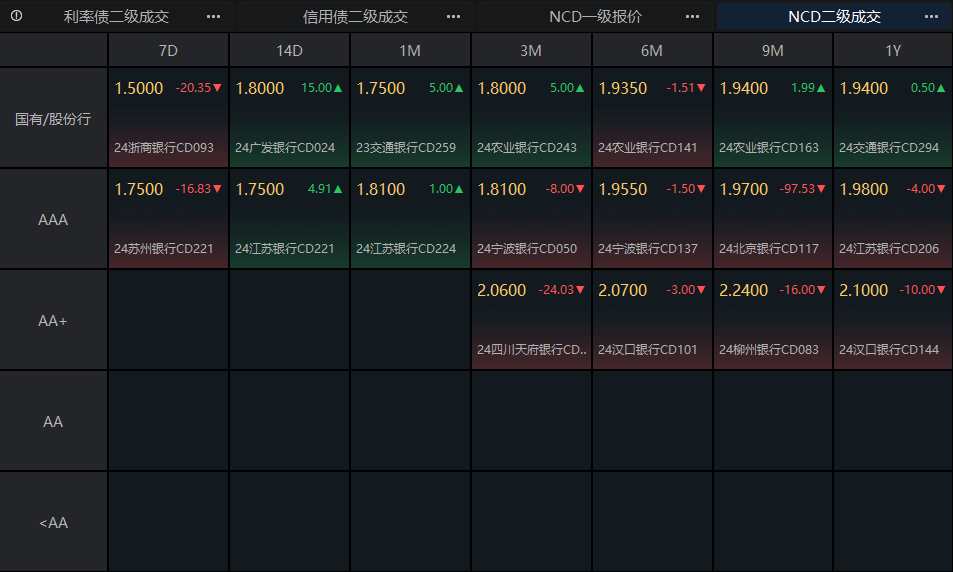
Task: Click the 24北京银行CD117 cell at 1.9700
Action: (x=772, y=219)
